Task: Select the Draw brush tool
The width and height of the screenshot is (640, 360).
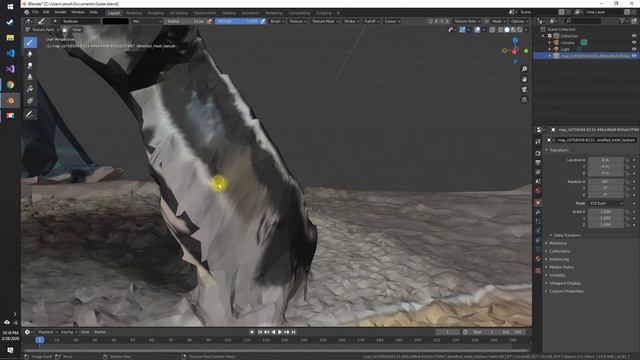Action: pyautogui.click(x=30, y=42)
